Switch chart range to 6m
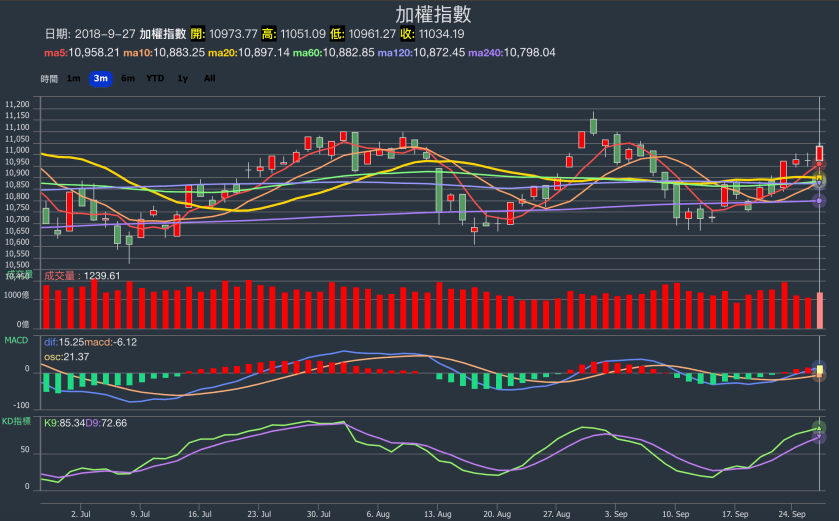Viewport: 839px width, 521px height. pos(128,78)
